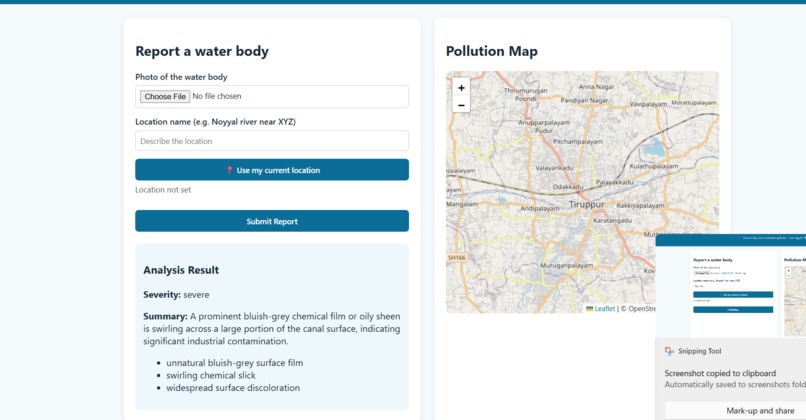Open the Snipping Tool screenshot thumbnail
Image resolution: width=806 pixels, height=420 pixels.
click(x=731, y=286)
